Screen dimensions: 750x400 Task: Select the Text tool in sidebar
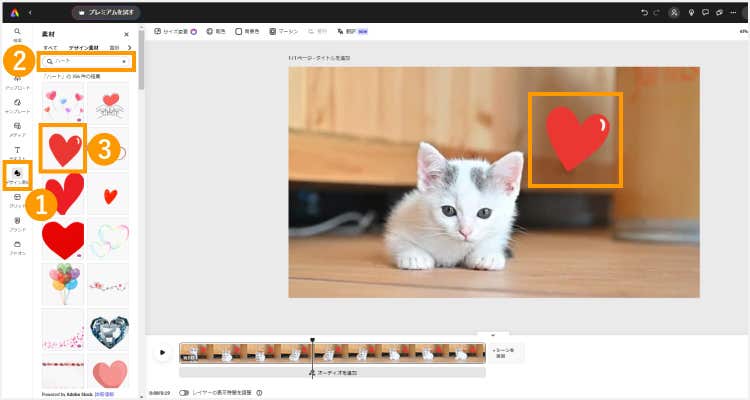[x=17, y=152]
